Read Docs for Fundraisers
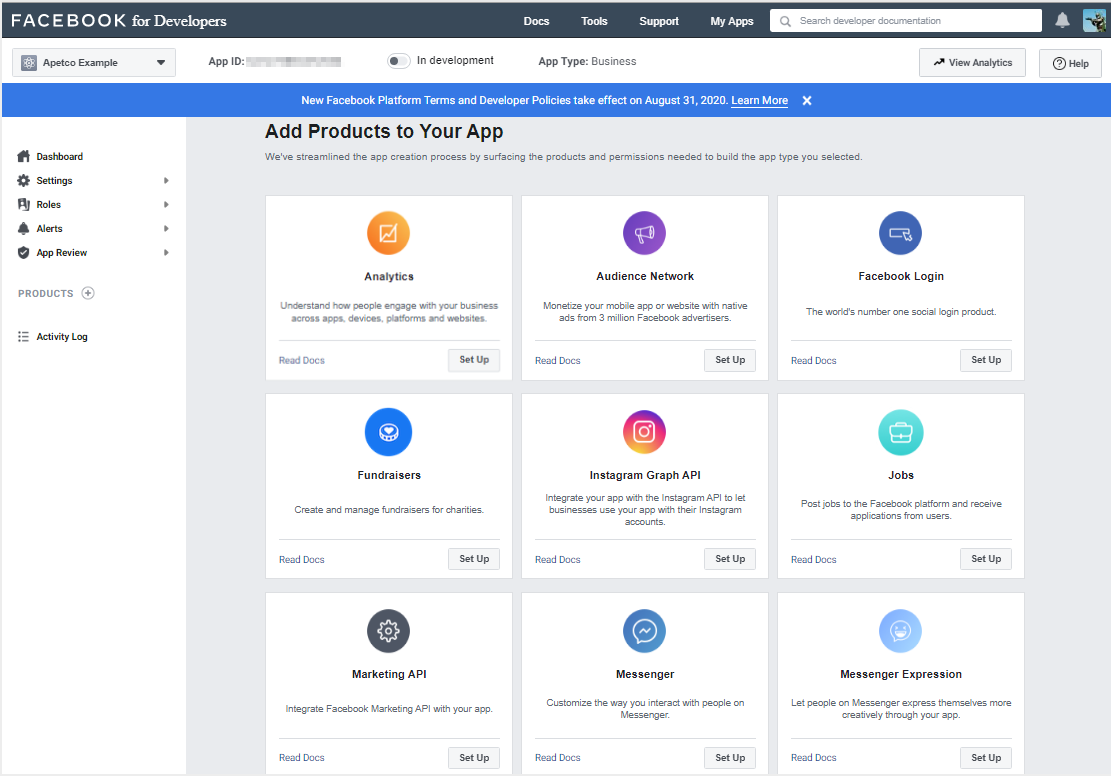Screen dimensions: 1111x776 tap(301, 560)
